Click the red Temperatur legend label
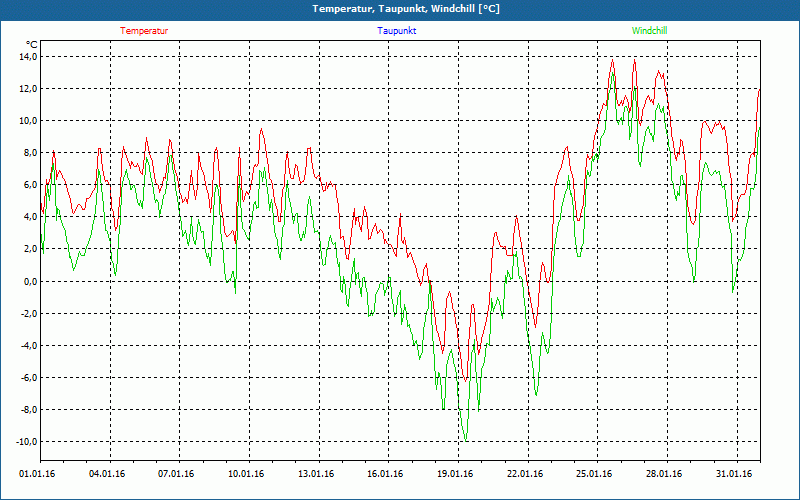Image resolution: width=800 pixels, height=500 pixels. [144, 31]
